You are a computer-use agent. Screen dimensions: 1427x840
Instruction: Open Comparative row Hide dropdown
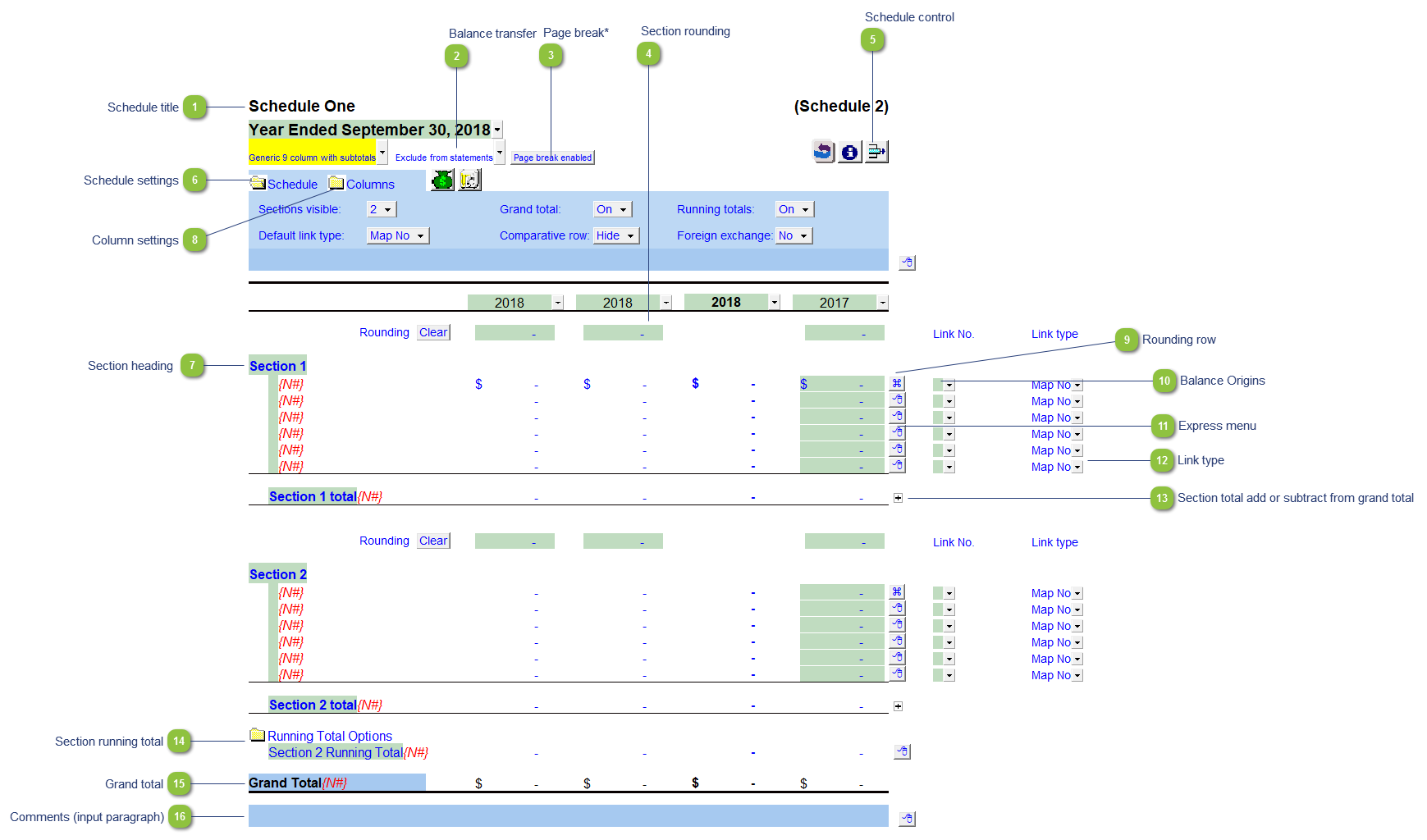click(616, 235)
